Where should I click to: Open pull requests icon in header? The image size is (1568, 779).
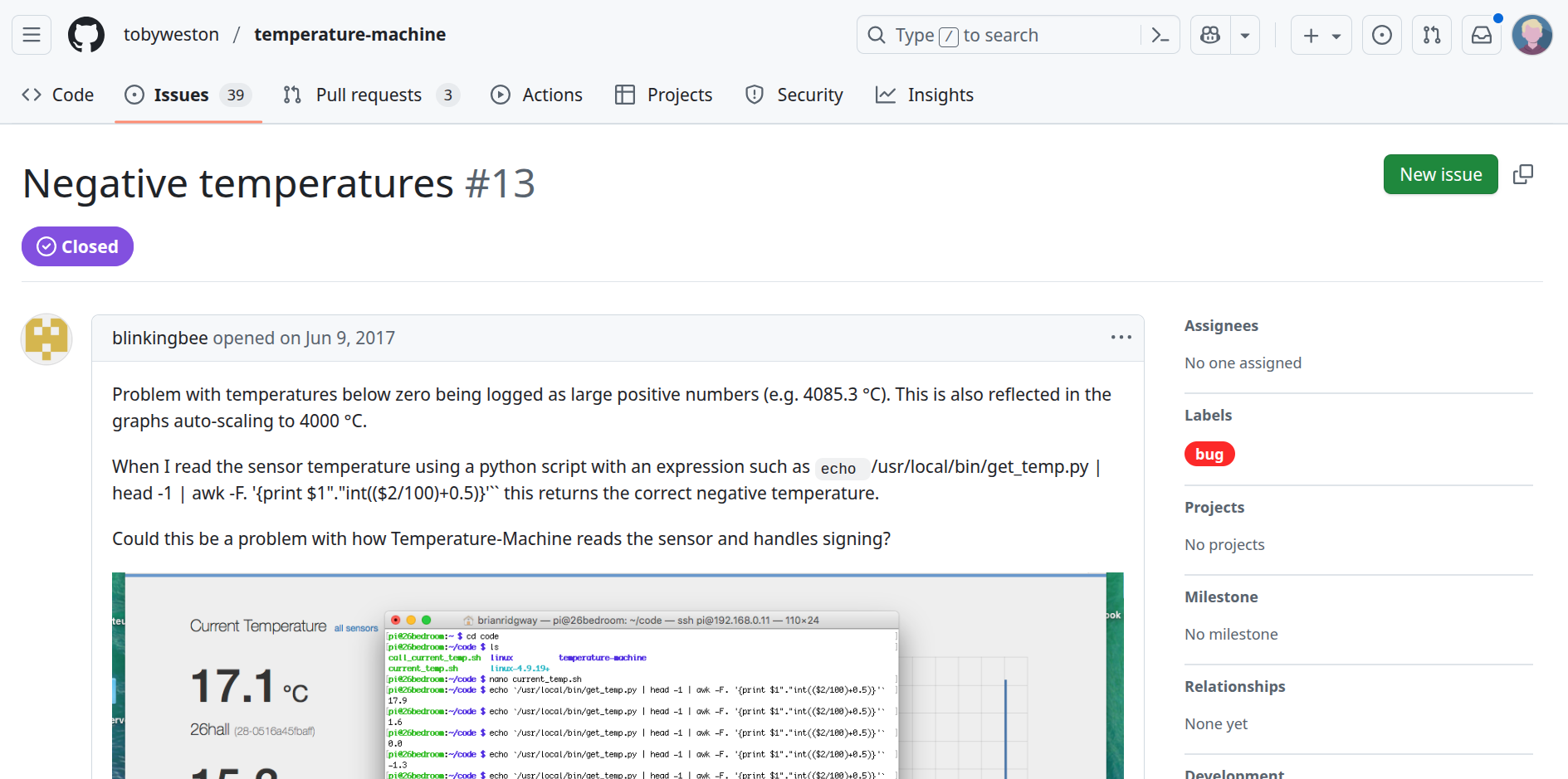[x=1432, y=35]
